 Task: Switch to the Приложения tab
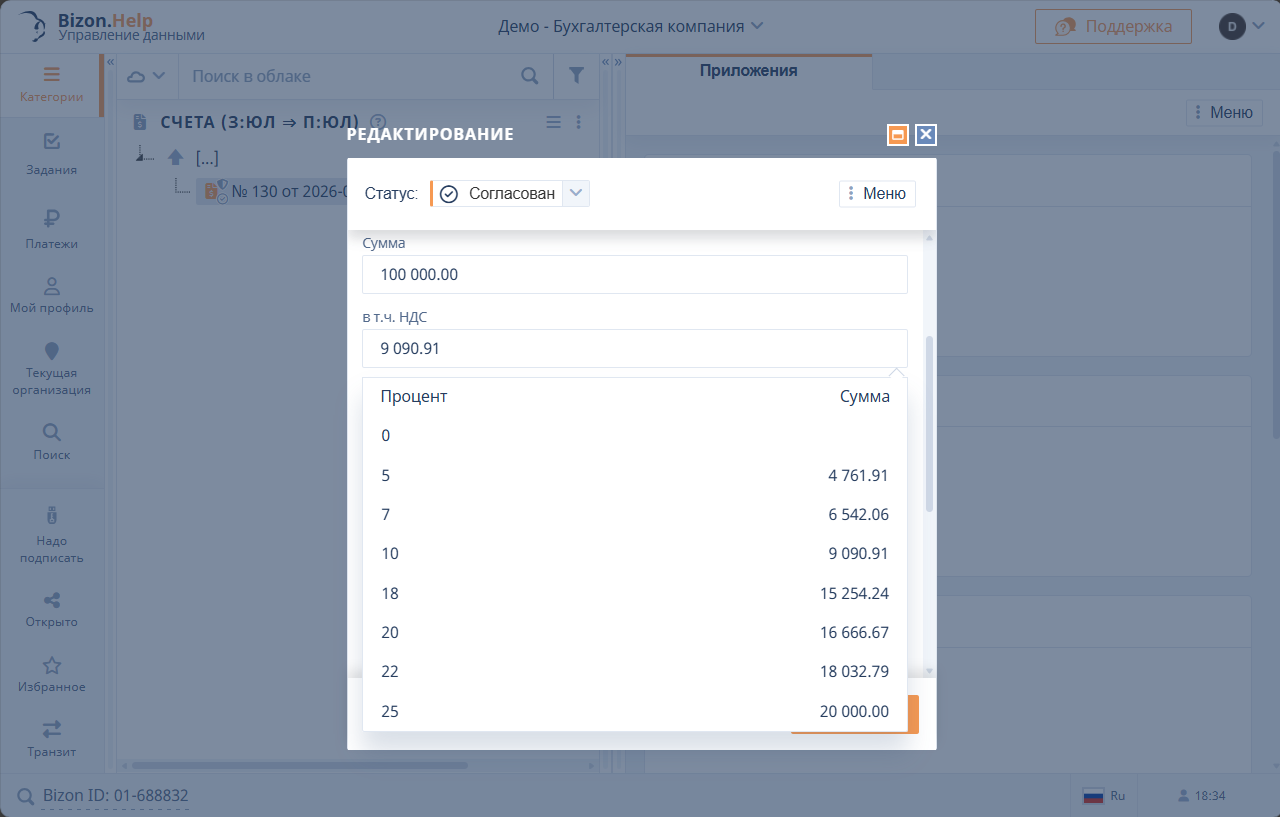[x=748, y=71]
